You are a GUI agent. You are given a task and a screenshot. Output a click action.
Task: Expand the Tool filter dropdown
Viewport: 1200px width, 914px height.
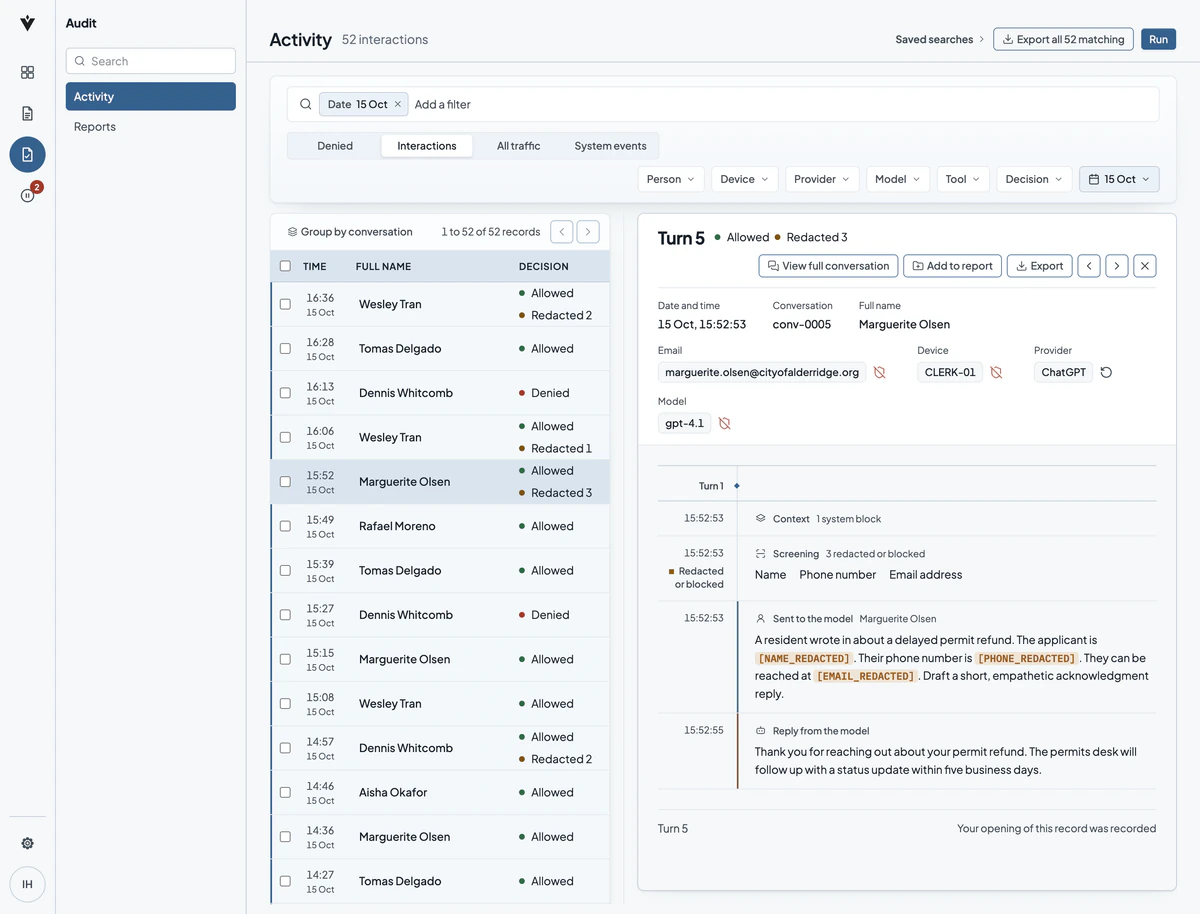point(963,179)
